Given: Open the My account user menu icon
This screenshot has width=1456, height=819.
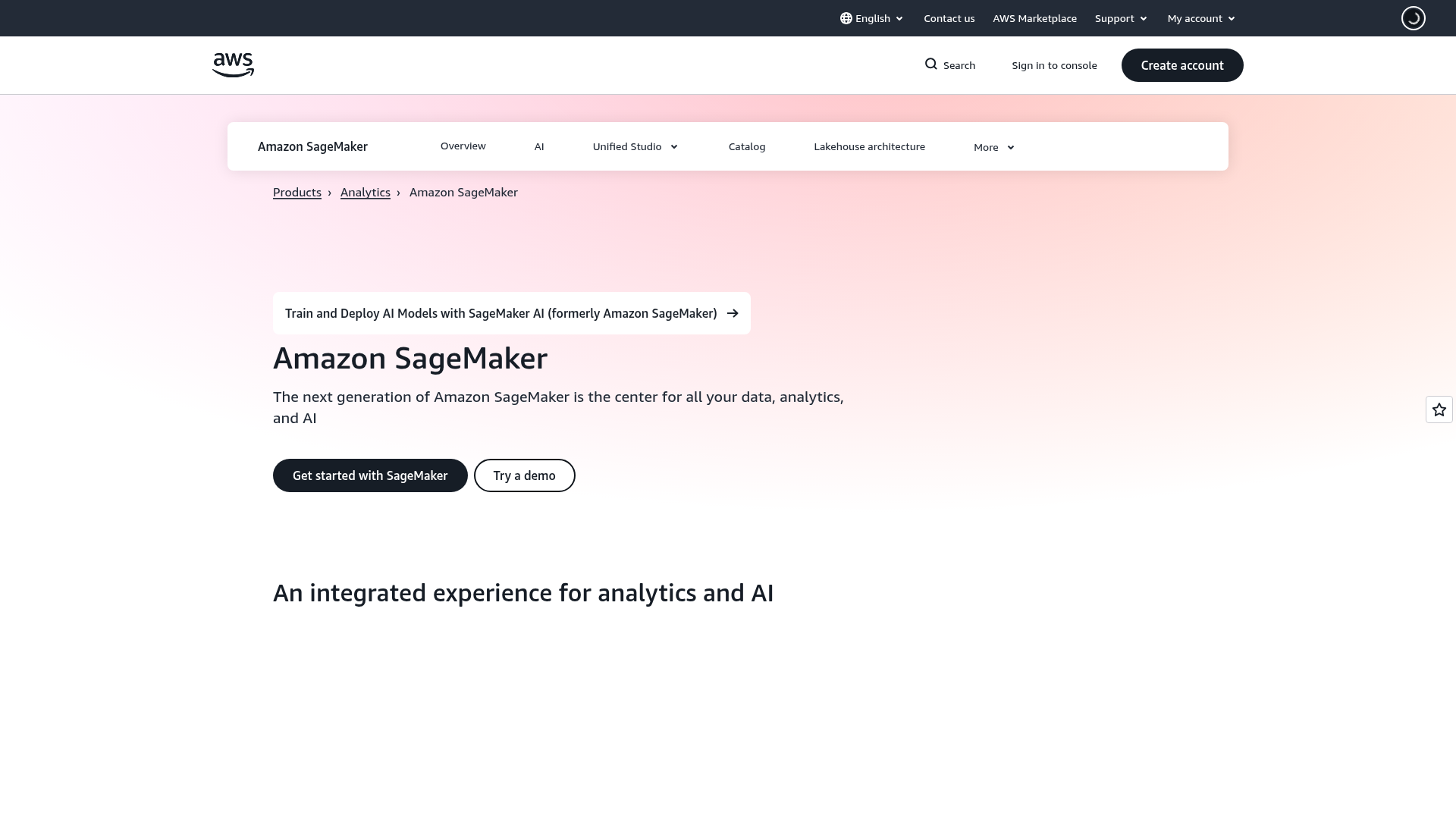Looking at the screenshot, I should point(1230,18).
